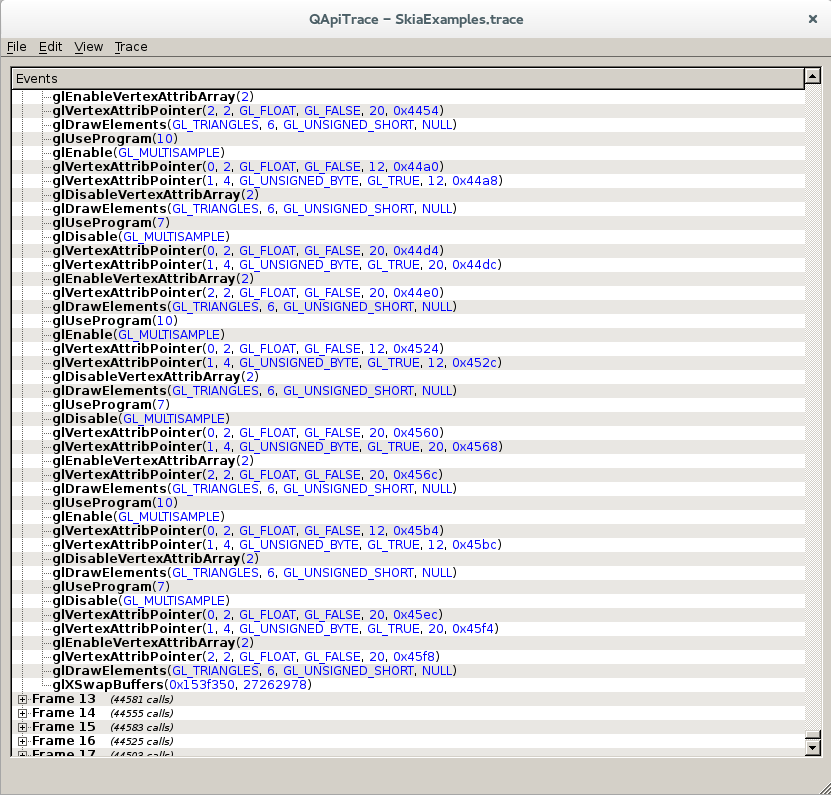Image resolution: width=831 pixels, height=795 pixels.
Task: Select glVertexAttribPointer call with pointer 0x45f4
Action: click(x=276, y=629)
